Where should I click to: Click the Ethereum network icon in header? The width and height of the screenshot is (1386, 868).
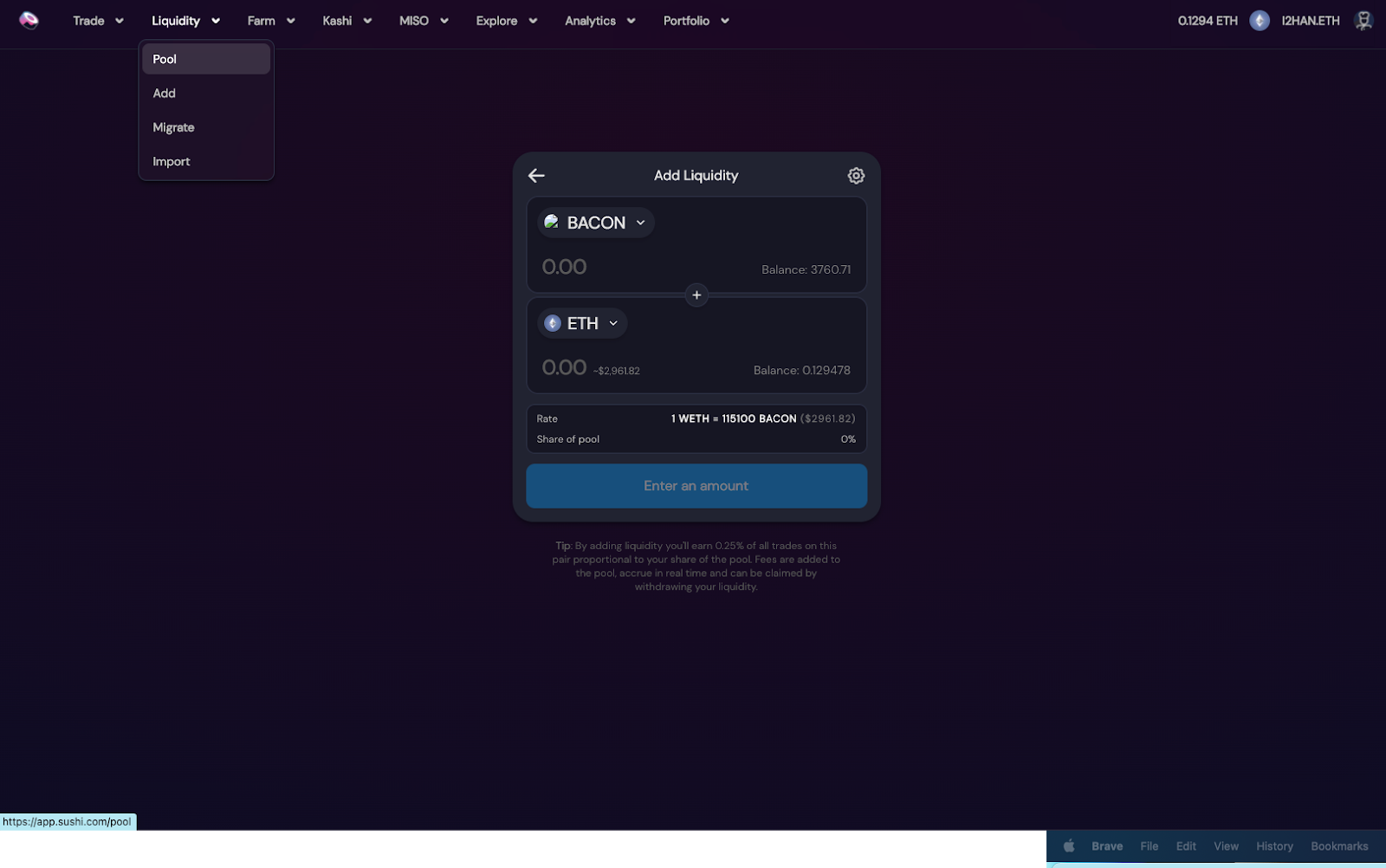tap(1260, 21)
